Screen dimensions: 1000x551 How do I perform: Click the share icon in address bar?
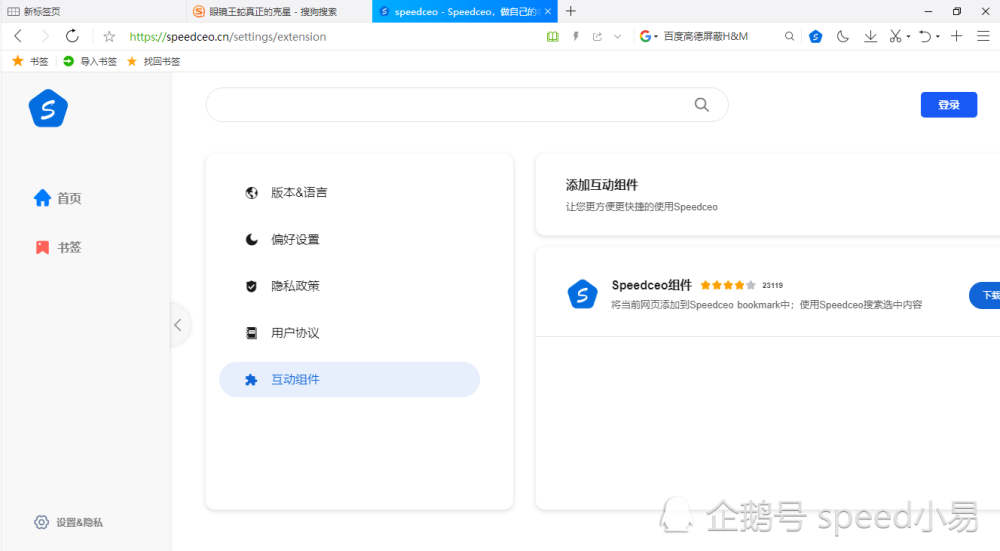597,37
